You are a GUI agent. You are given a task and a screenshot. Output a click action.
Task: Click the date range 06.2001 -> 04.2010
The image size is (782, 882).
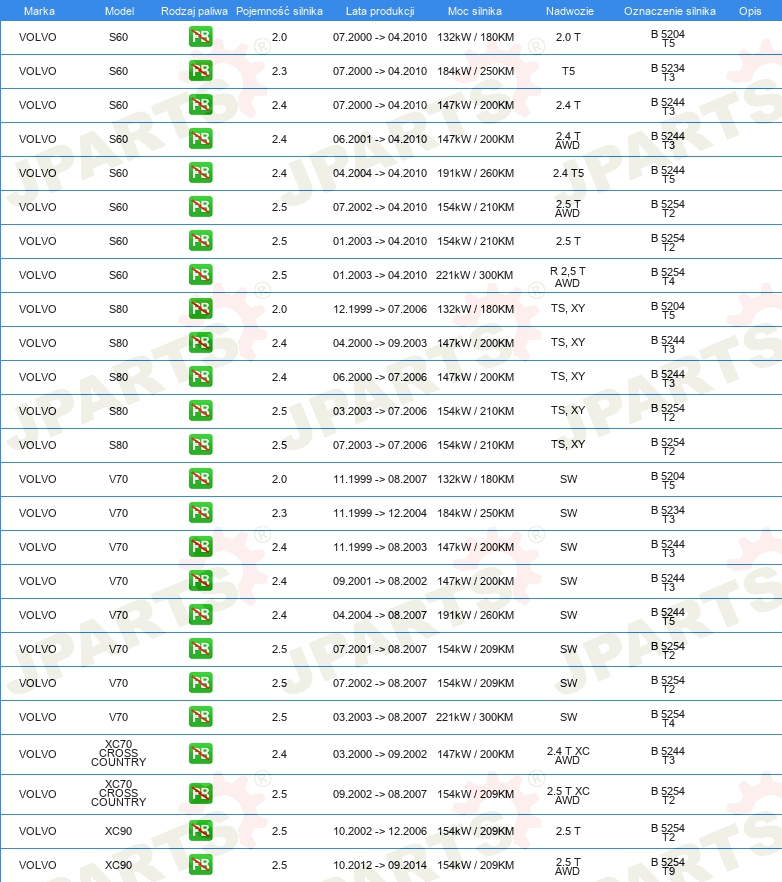tap(380, 139)
